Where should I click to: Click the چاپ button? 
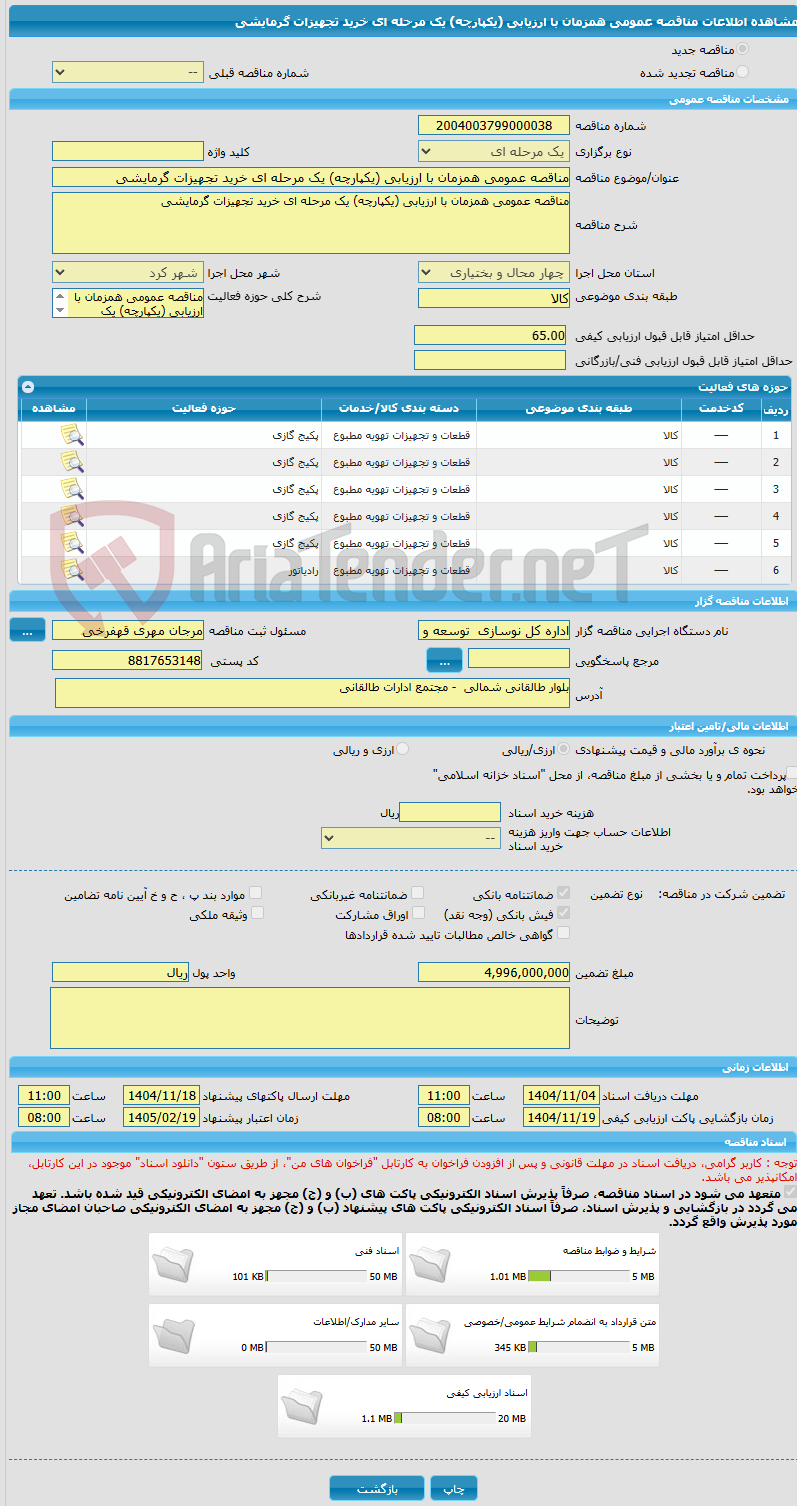454,1488
